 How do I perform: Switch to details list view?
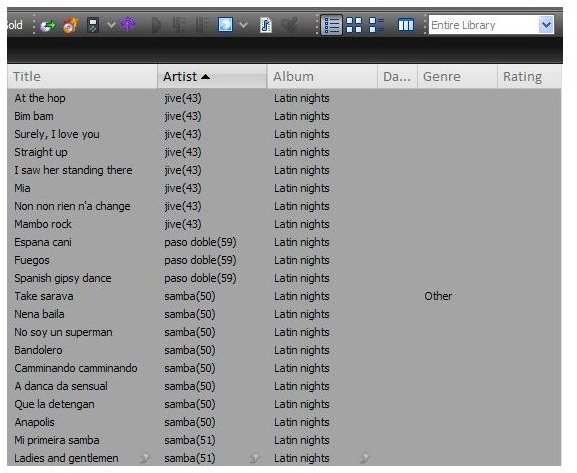pos(332,25)
